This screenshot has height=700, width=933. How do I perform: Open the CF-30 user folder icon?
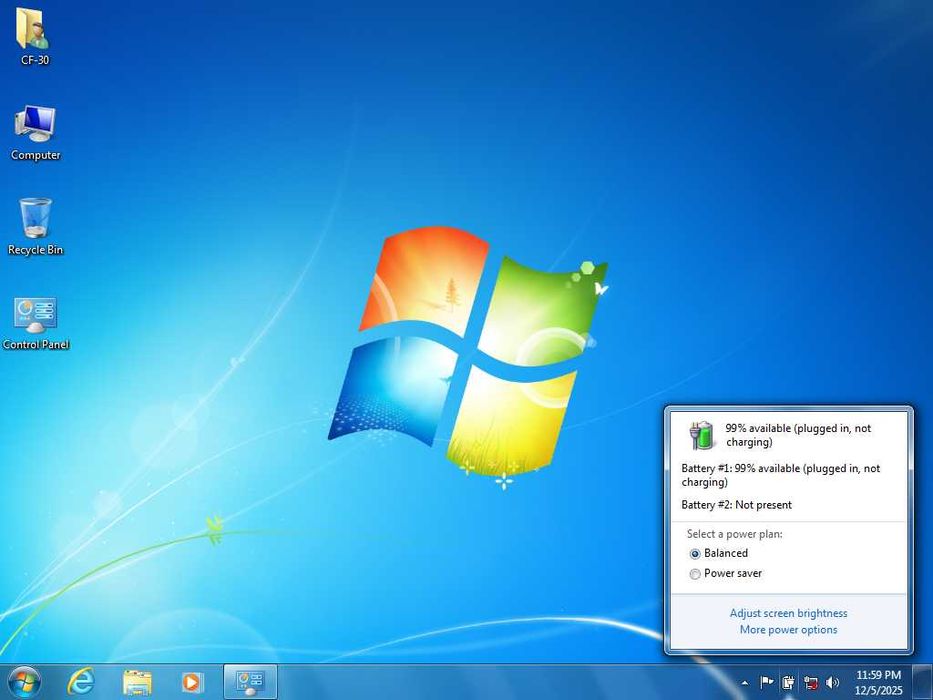pos(35,36)
